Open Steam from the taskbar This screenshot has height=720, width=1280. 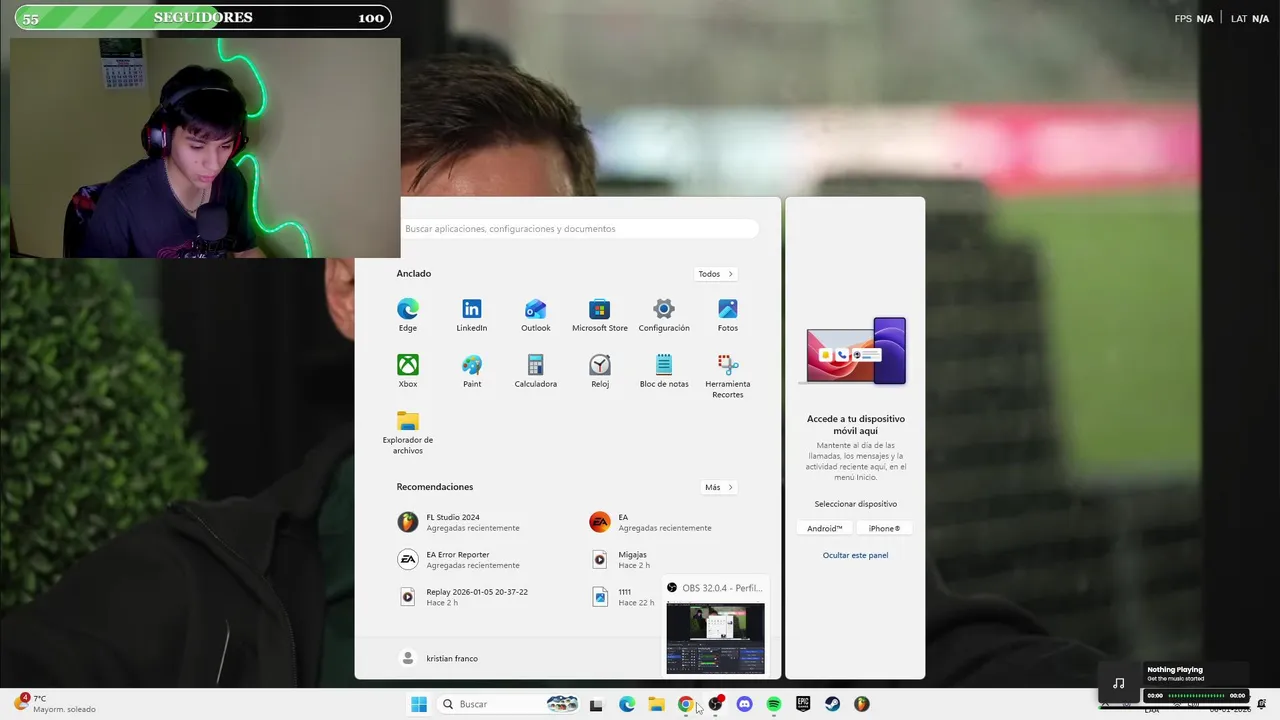point(832,704)
